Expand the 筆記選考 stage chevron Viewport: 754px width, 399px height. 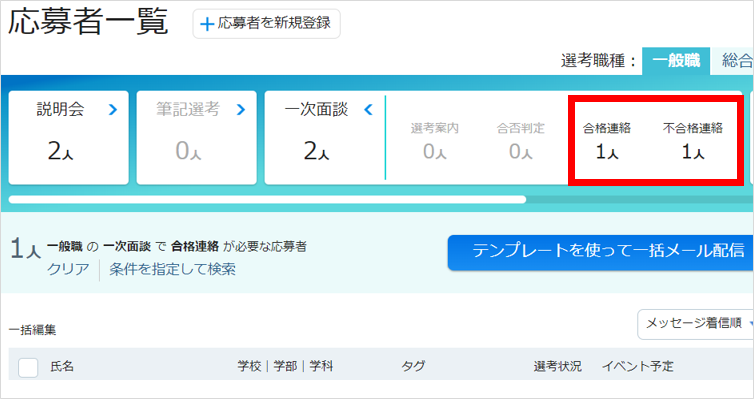pyautogui.click(x=241, y=110)
